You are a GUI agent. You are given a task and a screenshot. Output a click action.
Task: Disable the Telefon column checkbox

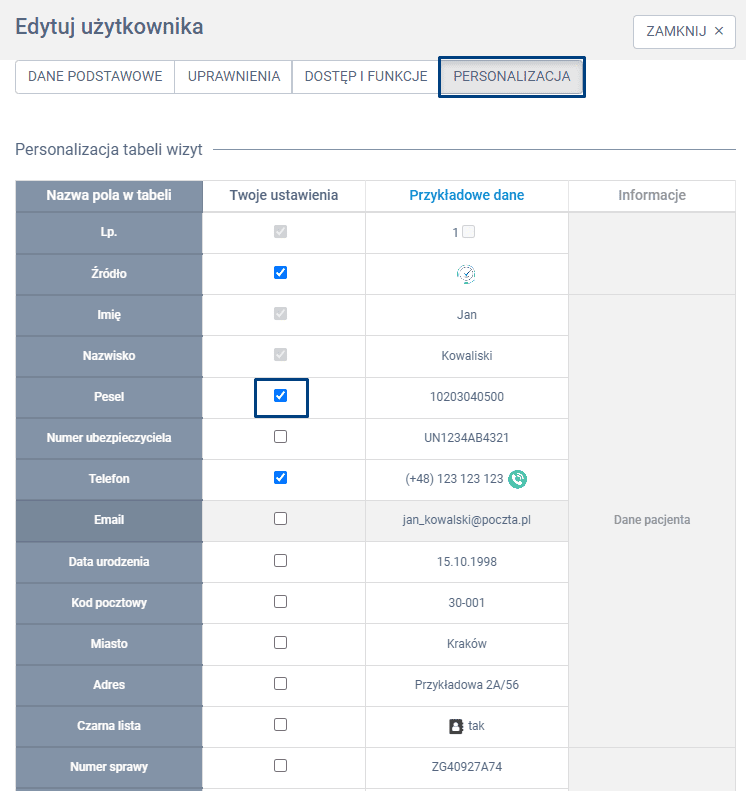(x=280, y=478)
